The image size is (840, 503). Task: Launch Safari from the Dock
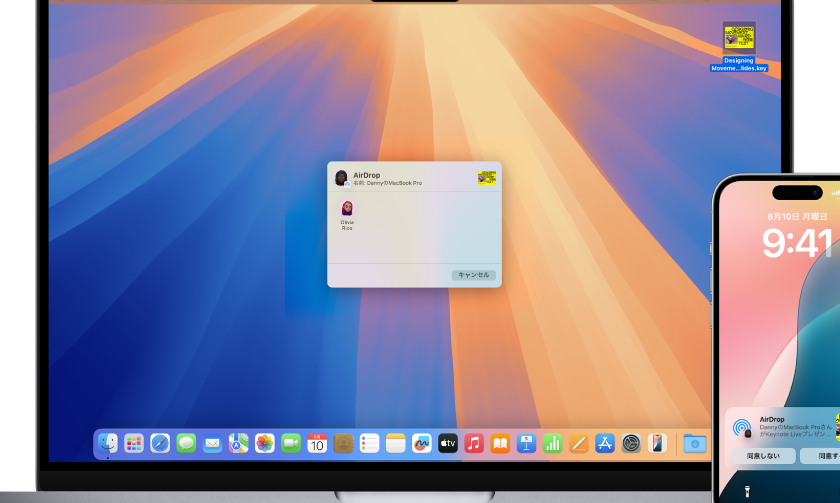click(160, 443)
